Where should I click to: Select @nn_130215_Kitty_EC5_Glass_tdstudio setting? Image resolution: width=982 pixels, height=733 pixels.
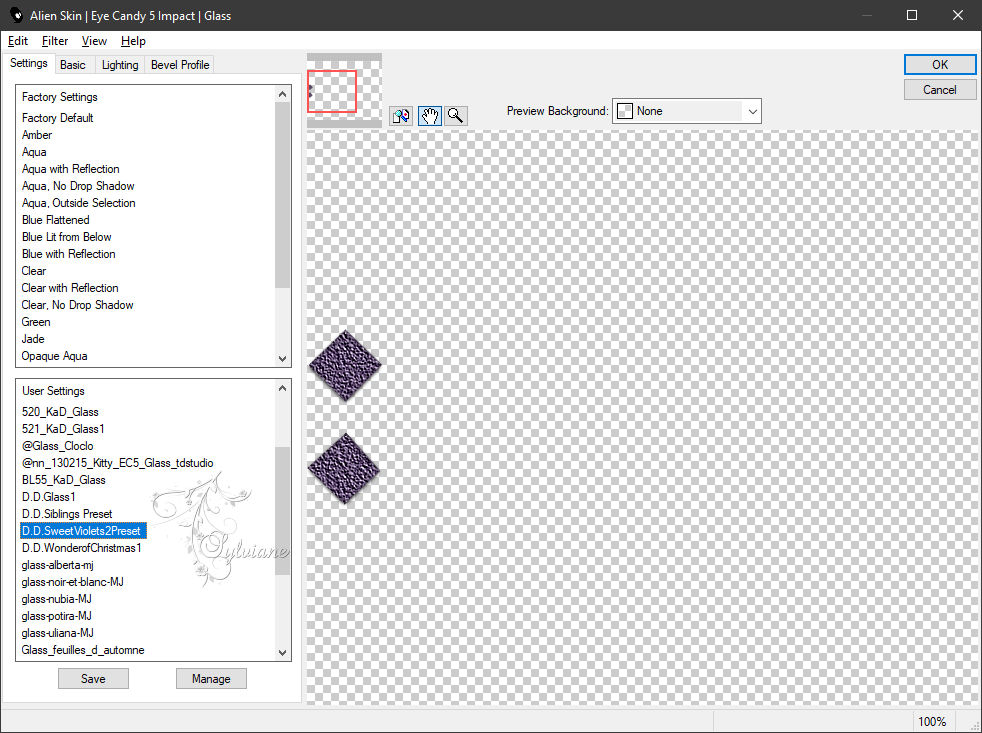tap(117, 462)
